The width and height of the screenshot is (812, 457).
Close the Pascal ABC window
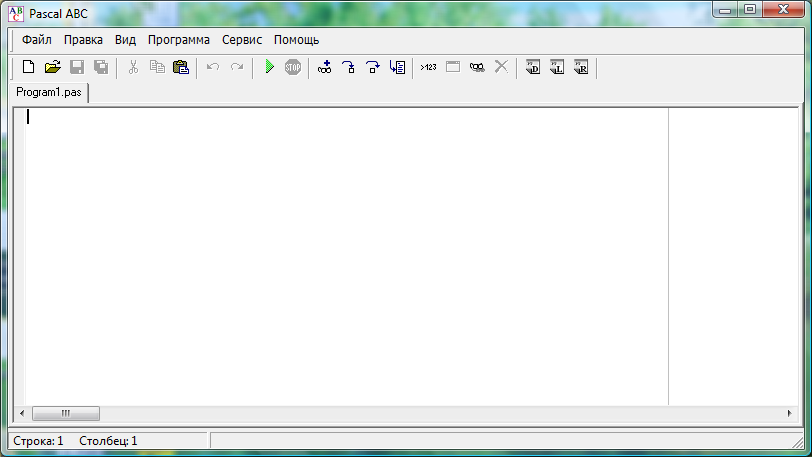pyautogui.click(x=784, y=9)
